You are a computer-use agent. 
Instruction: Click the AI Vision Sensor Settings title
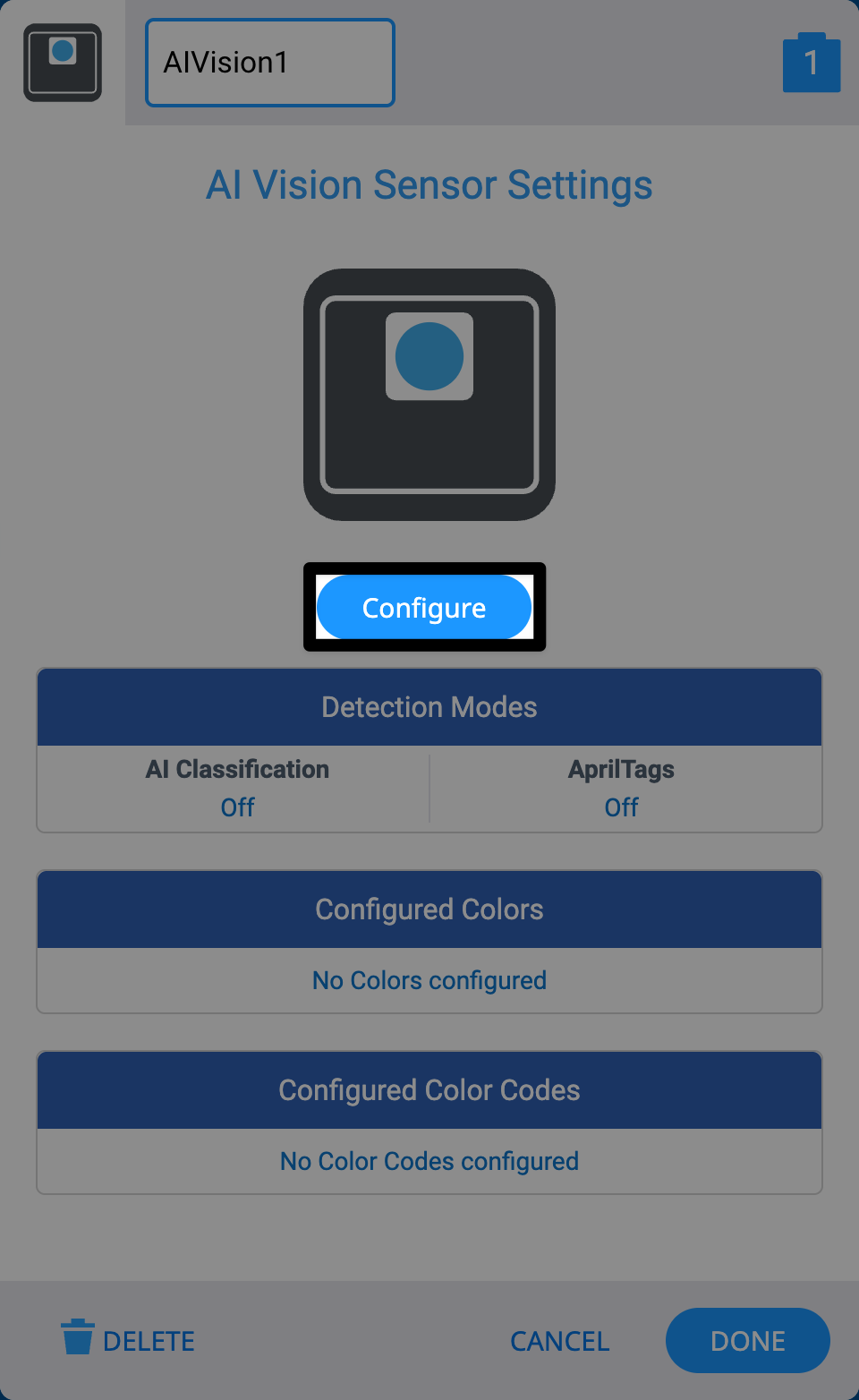coord(429,185)
